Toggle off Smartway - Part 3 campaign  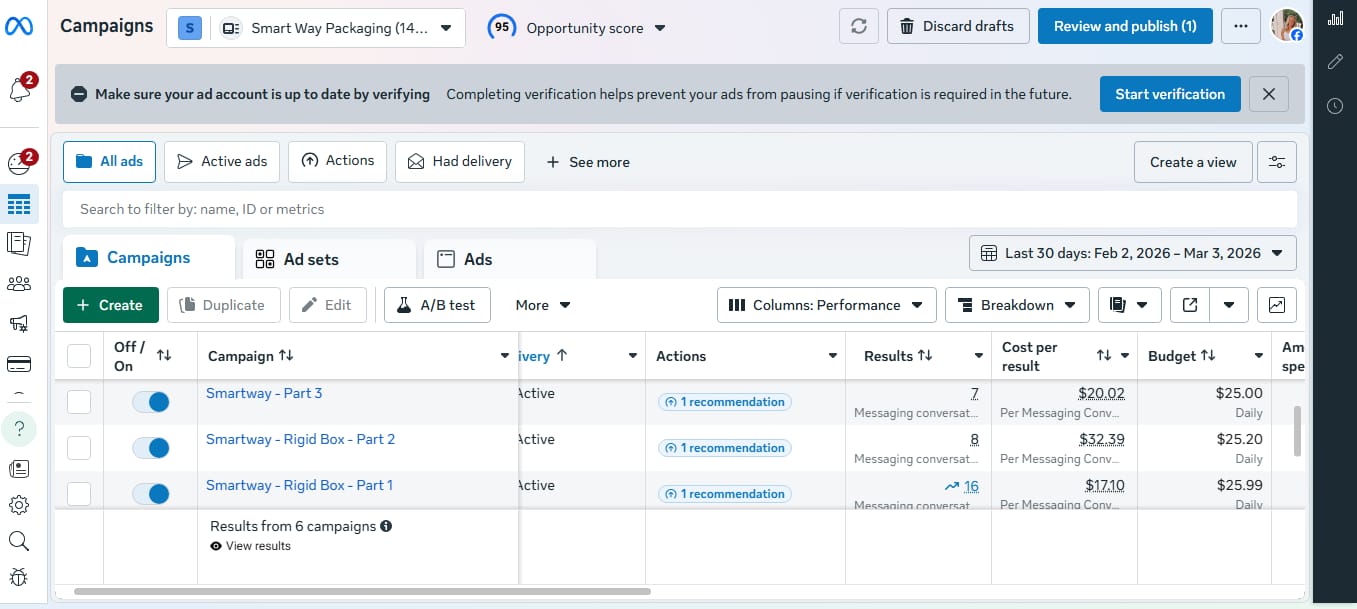click(x=151, y=402)
